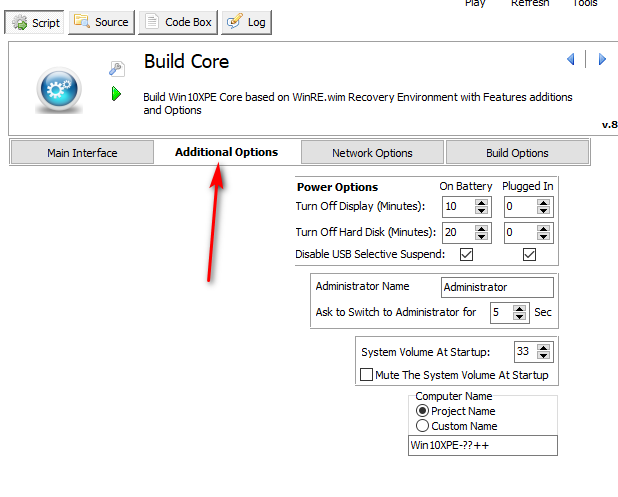Select Project Name radio button

click(422, 411)
